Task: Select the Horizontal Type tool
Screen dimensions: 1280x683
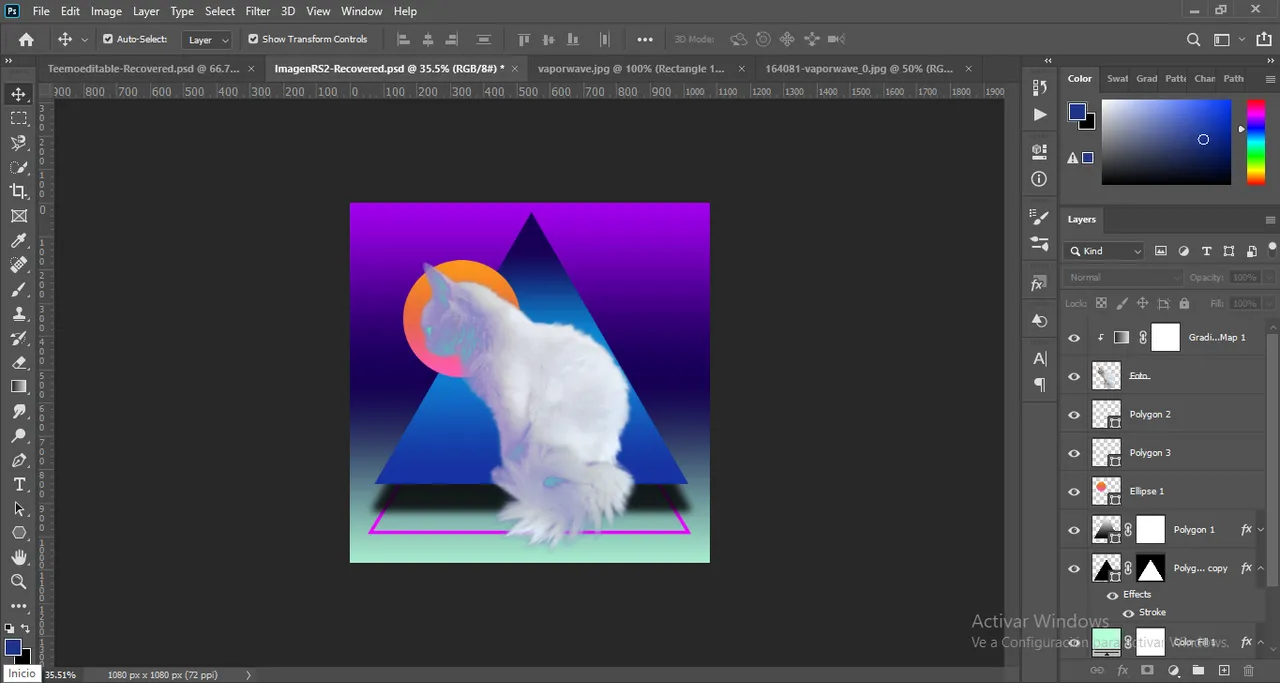Action: (x=19, y=484)
